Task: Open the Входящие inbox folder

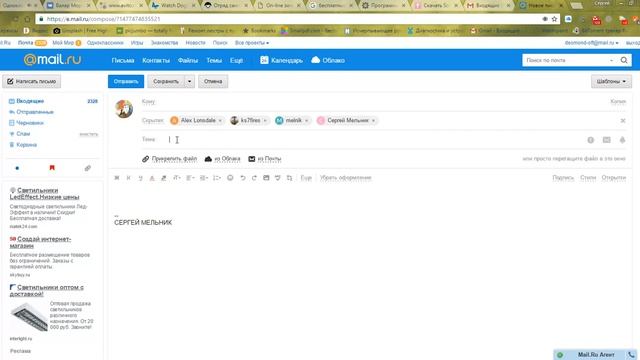Action: click(x=30, y=101)
